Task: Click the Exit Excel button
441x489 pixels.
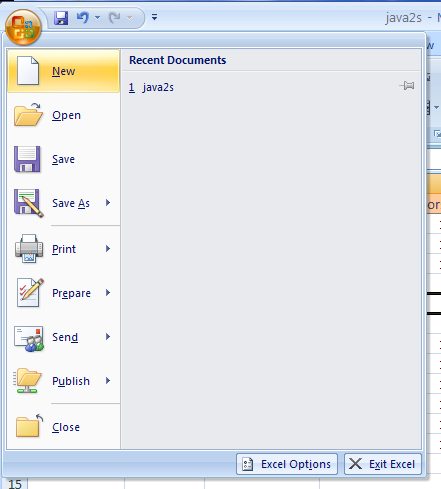Action: (x=383, y=464)
